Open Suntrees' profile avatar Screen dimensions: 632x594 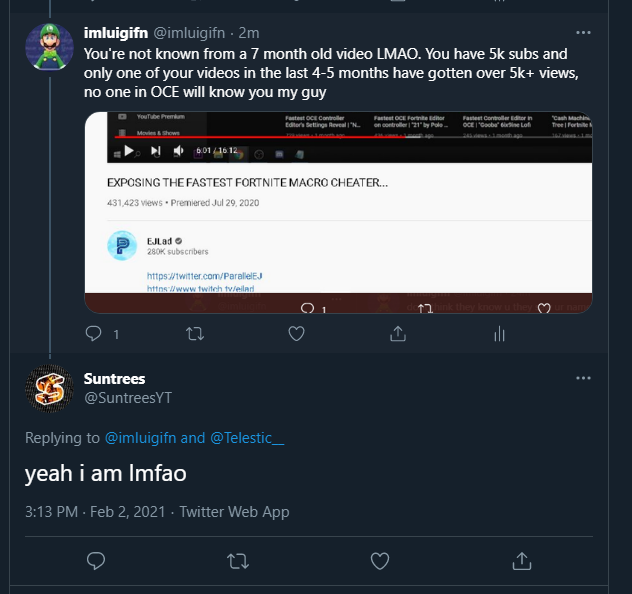click(49, 389)
